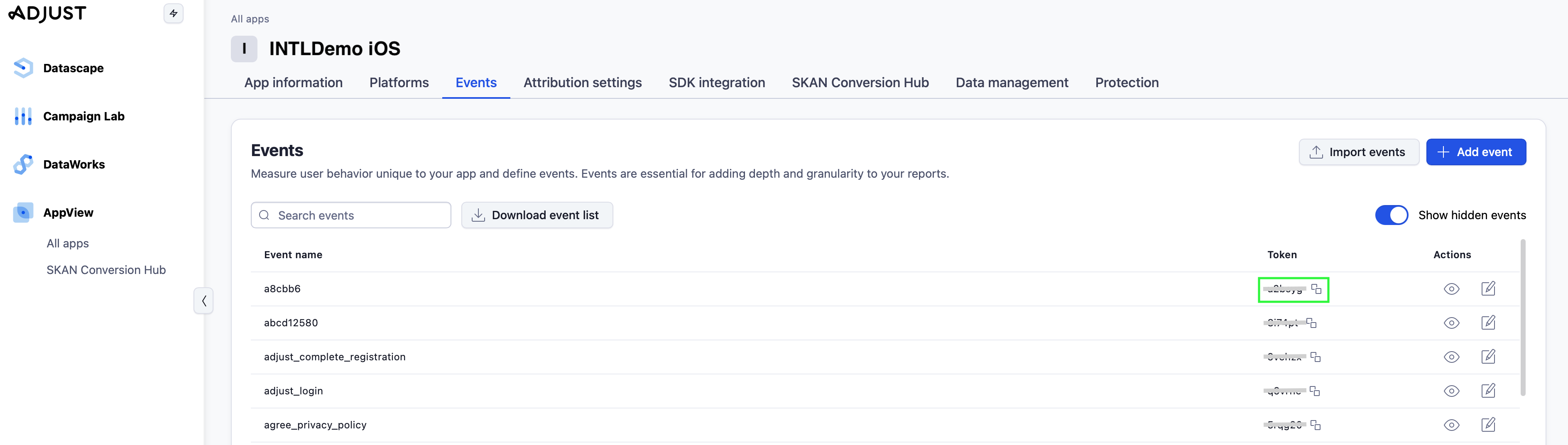
Task: Open the SKAN Conversion Hub tab
Action: pos(860,83)
